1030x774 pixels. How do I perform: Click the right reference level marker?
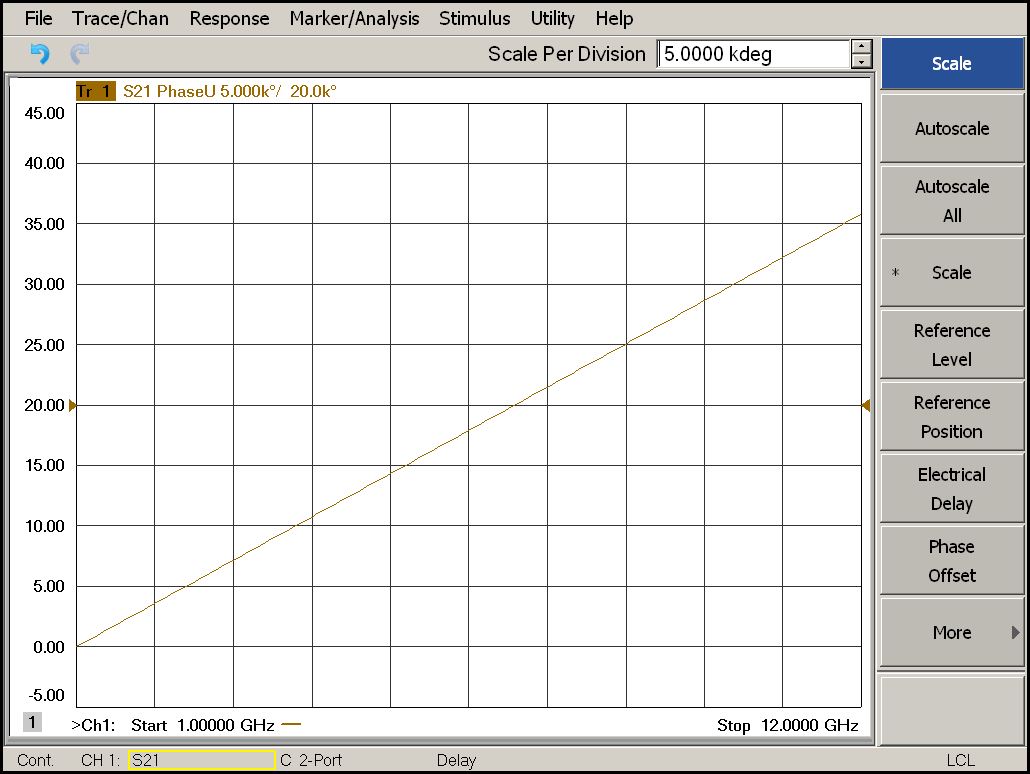click(x=866, y=405)
